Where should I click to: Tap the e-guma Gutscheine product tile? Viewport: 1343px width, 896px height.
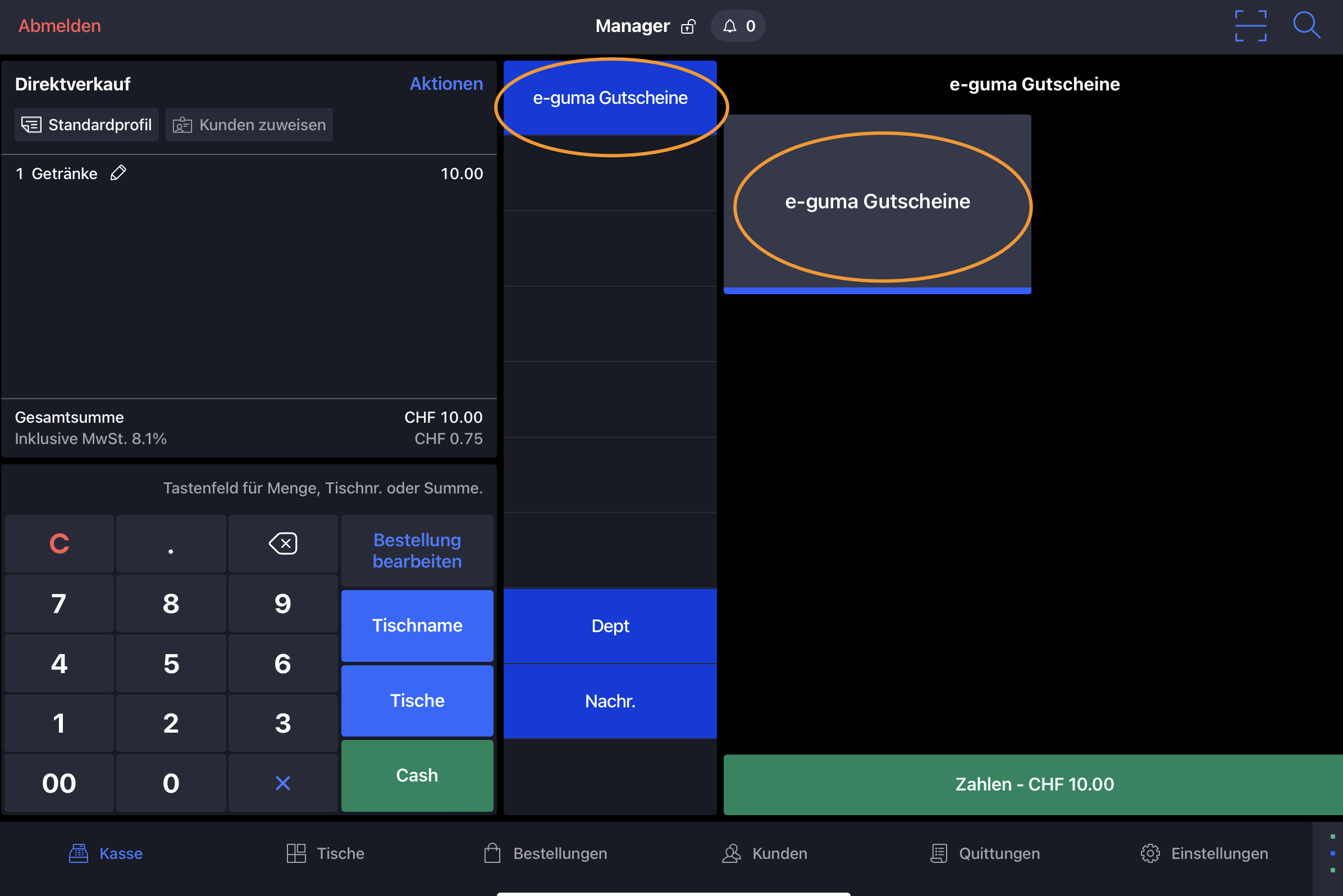(877, 204)
